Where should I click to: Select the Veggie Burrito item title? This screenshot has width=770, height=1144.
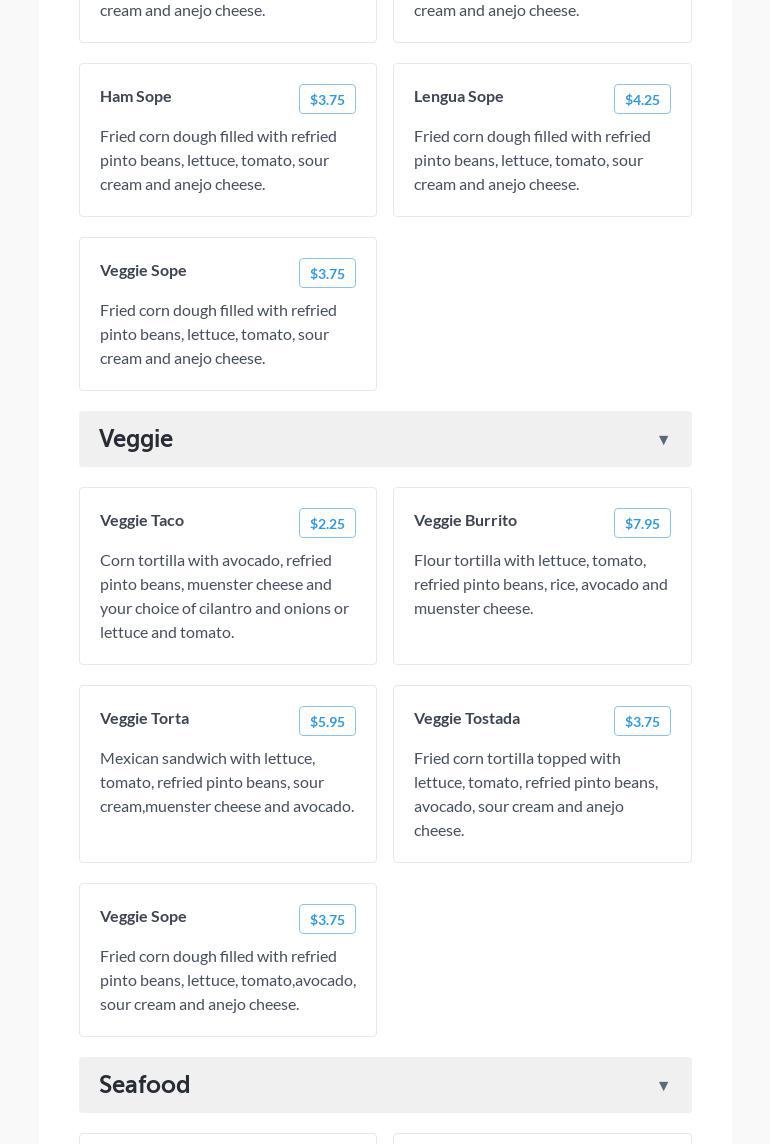(x=466, y=520)
